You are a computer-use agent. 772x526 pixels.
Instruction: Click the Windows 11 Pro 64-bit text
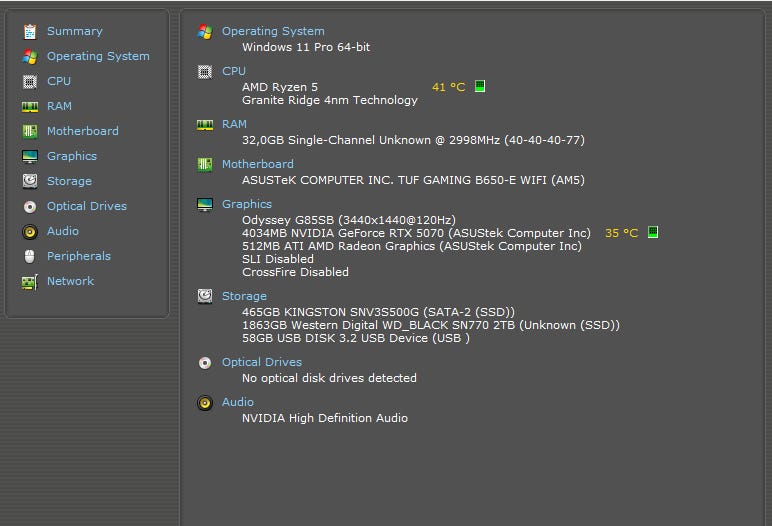click(x=306, y=47)
